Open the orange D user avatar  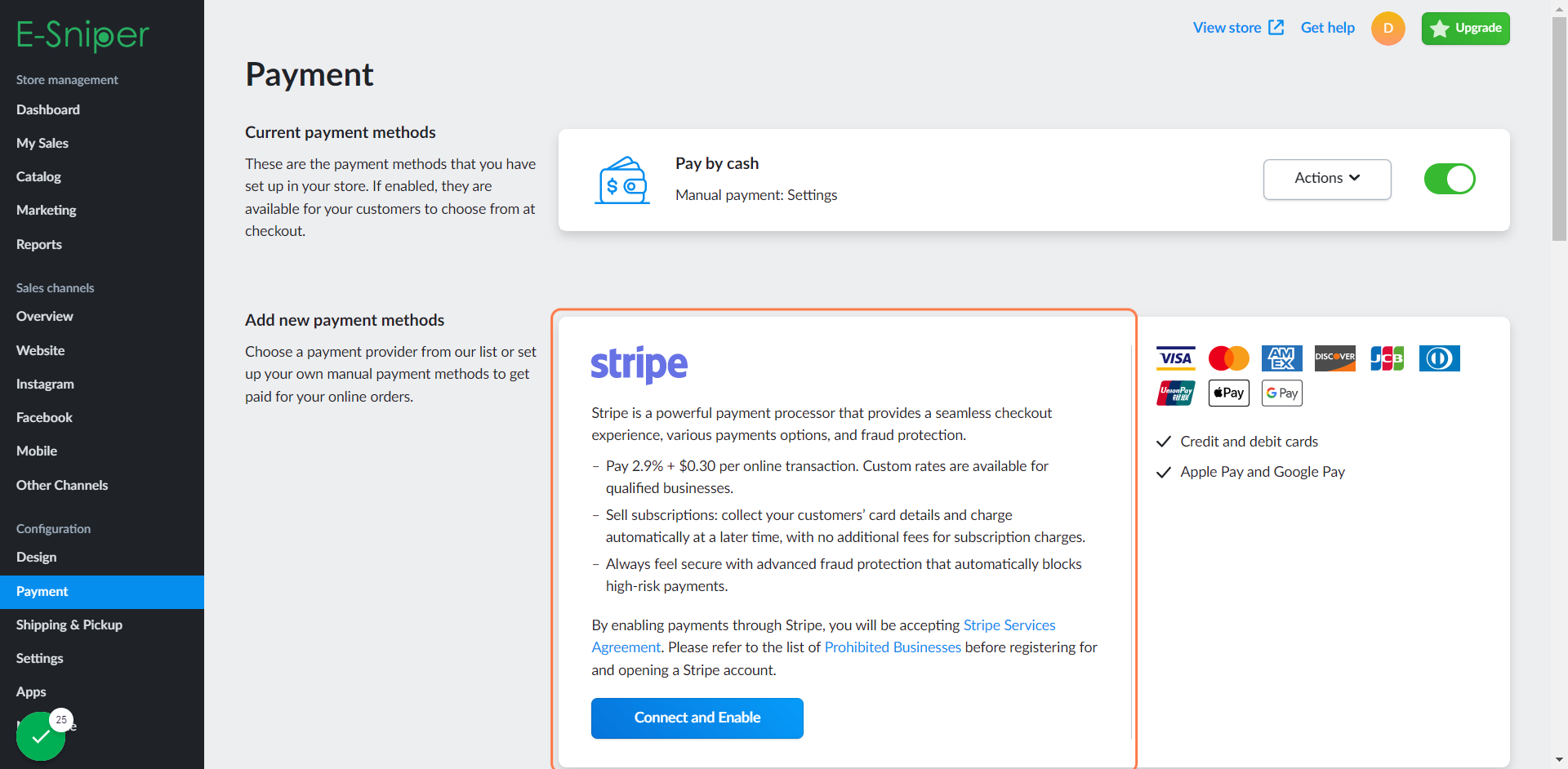1388,29
